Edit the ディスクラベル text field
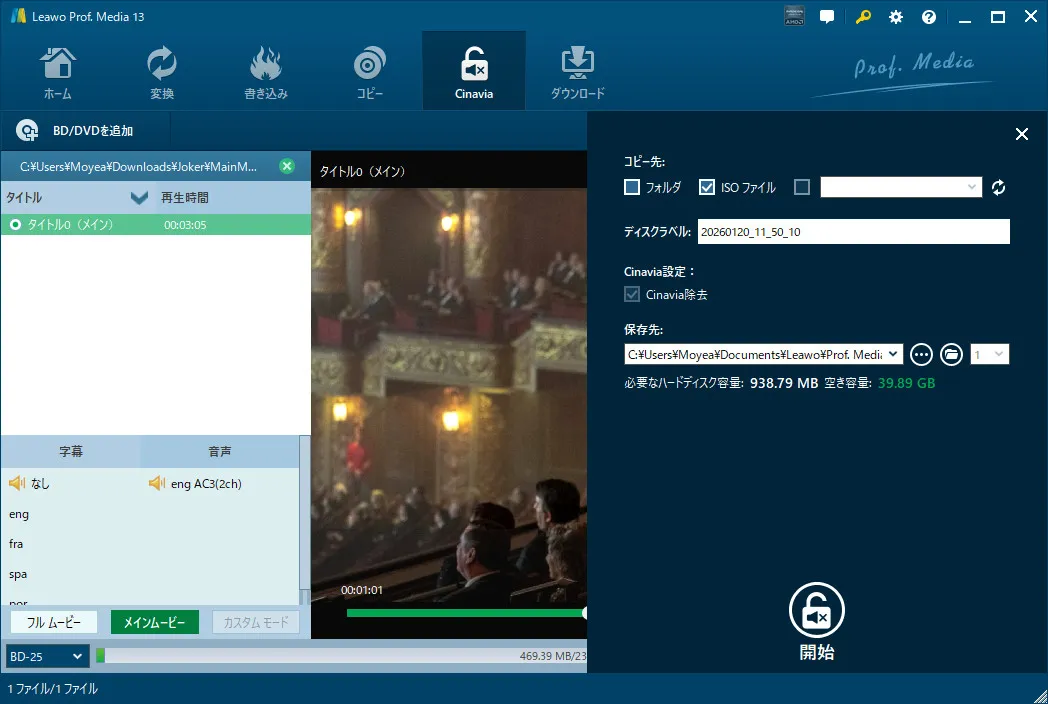 coord(854,232)
